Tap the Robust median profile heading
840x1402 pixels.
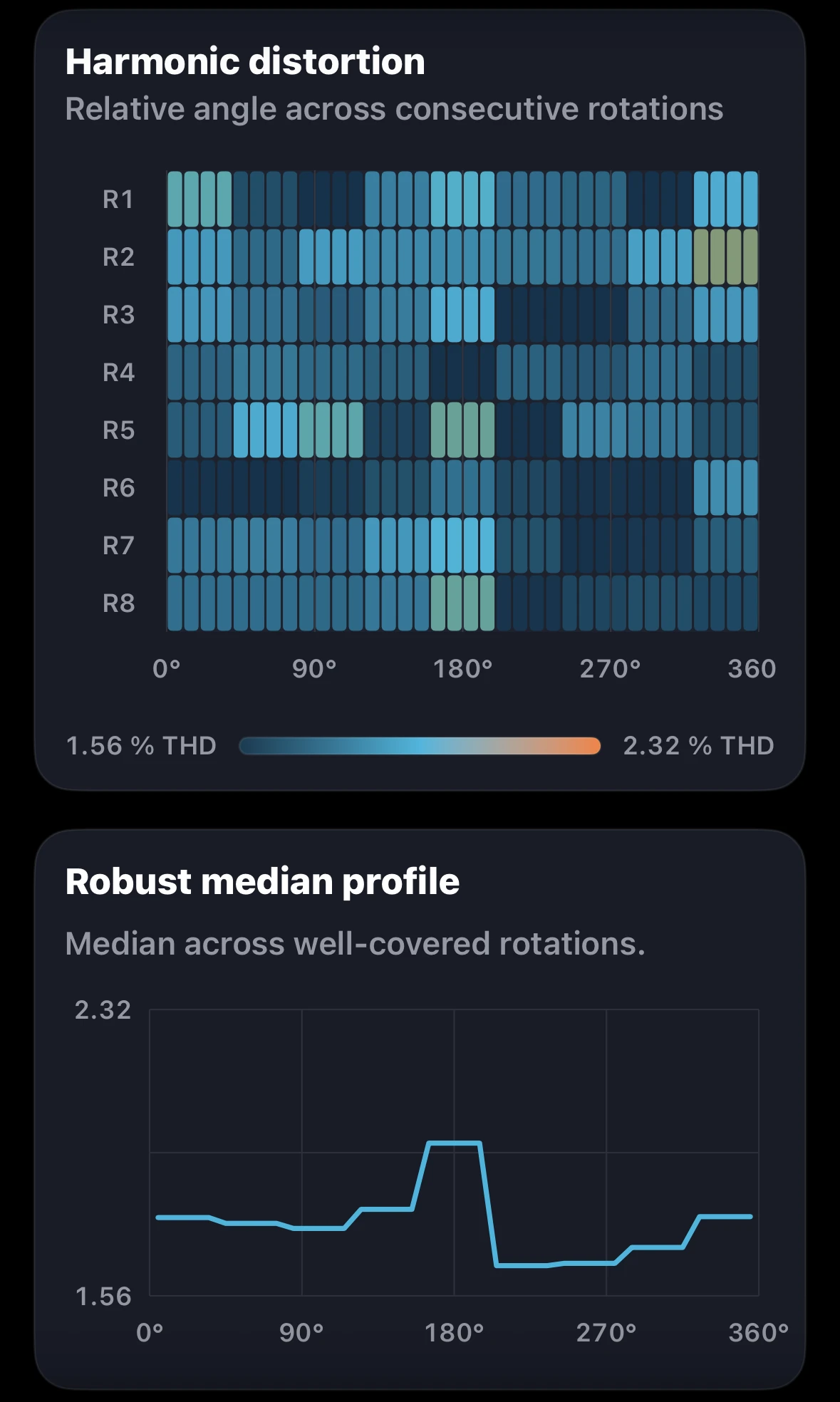pos(262,882)
